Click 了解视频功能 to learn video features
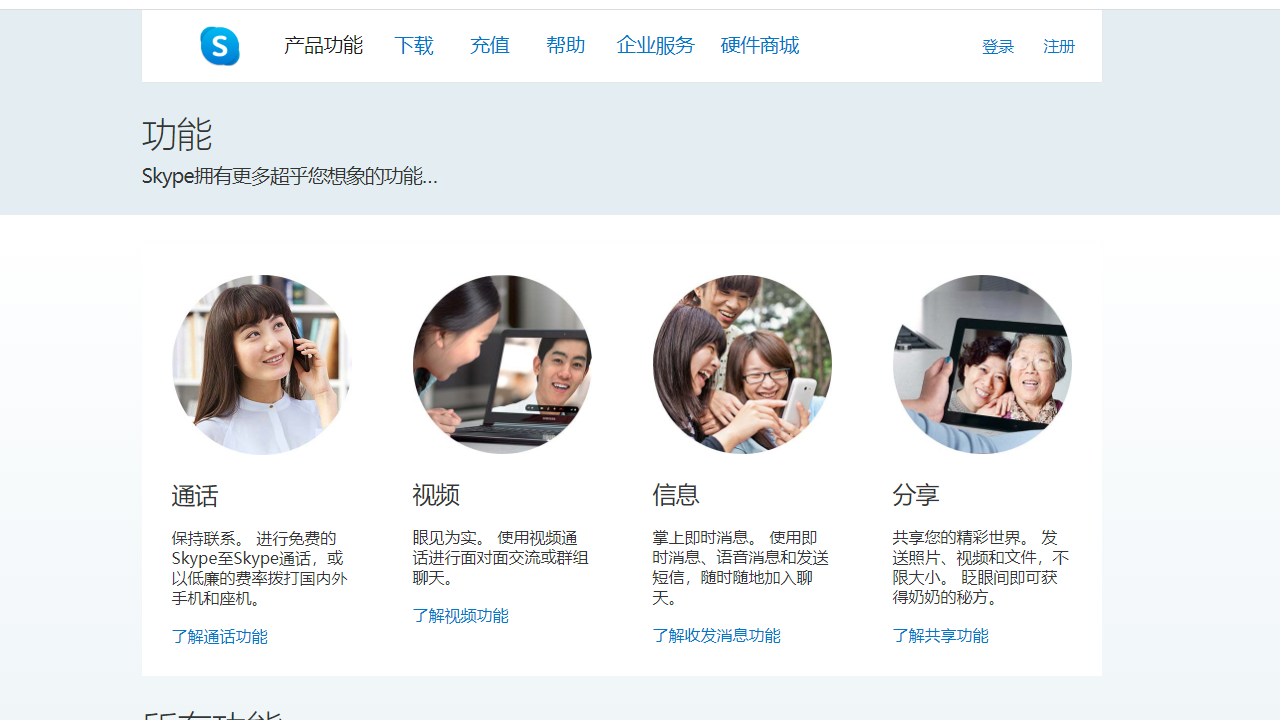1280x720 pixels. tap(460, 615)
